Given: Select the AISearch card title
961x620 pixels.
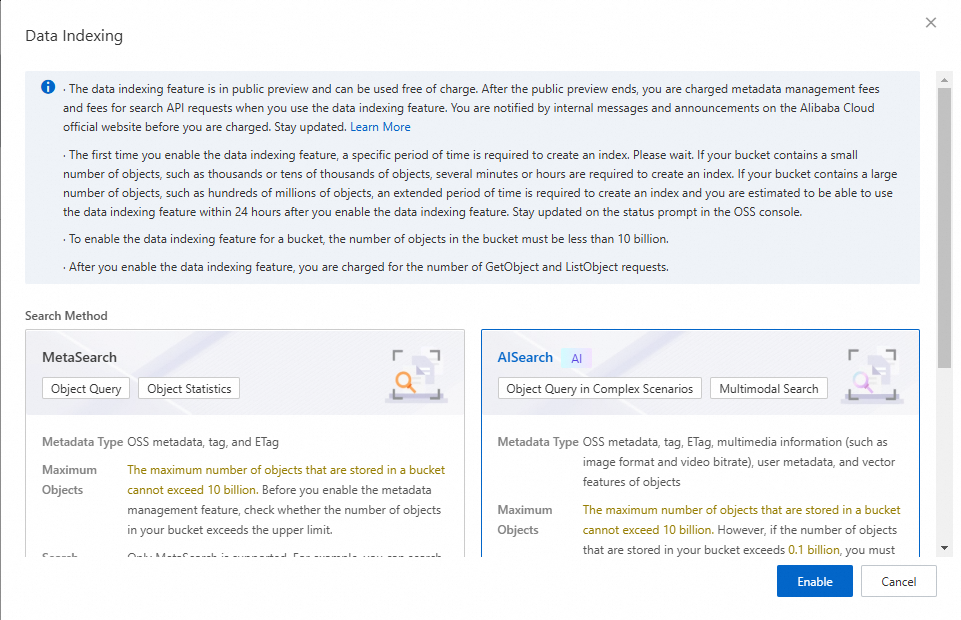Looking at the screenshot, I should 525,357.
